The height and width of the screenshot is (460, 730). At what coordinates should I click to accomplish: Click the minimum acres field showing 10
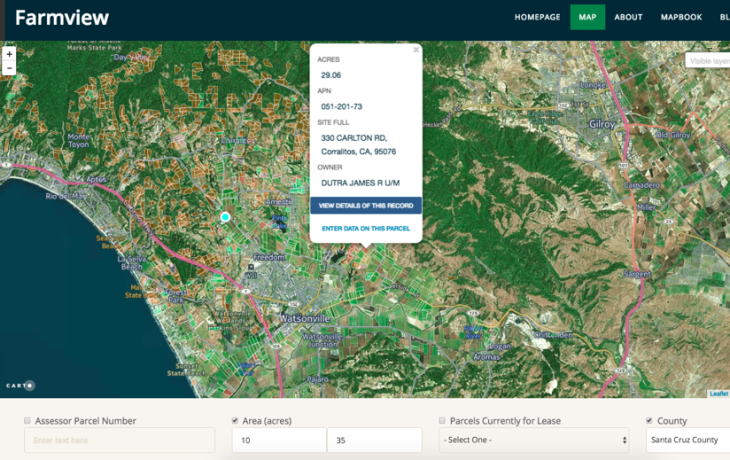tap(279, 440)
